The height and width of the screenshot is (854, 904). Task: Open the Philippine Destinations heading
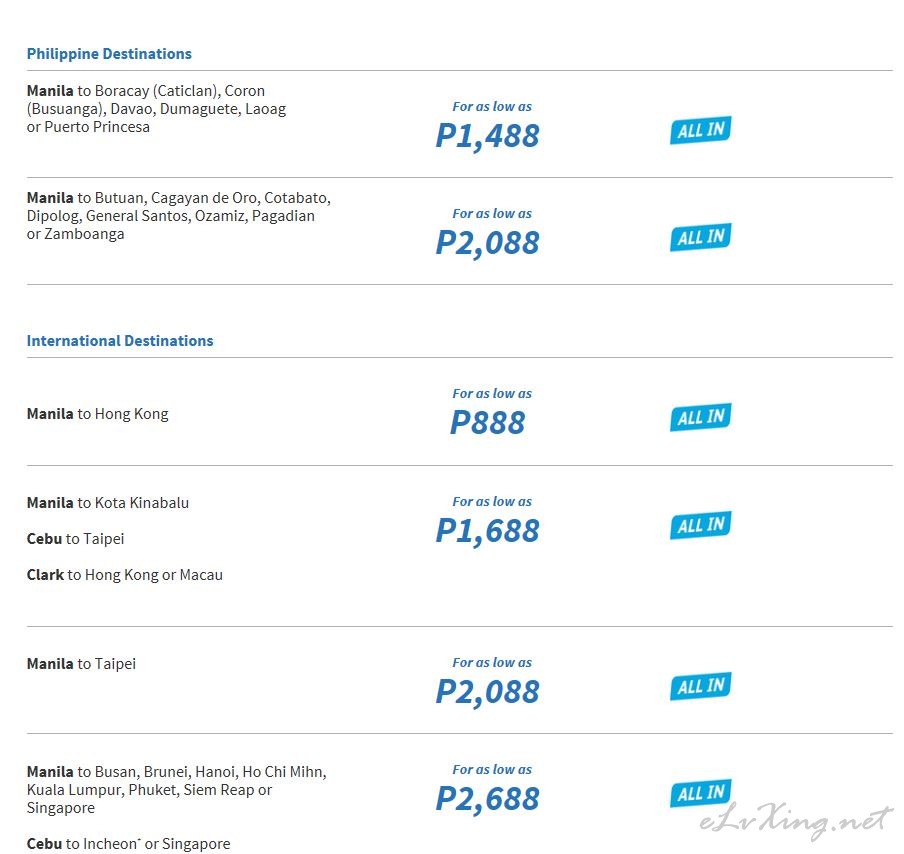tap(109, 54)
